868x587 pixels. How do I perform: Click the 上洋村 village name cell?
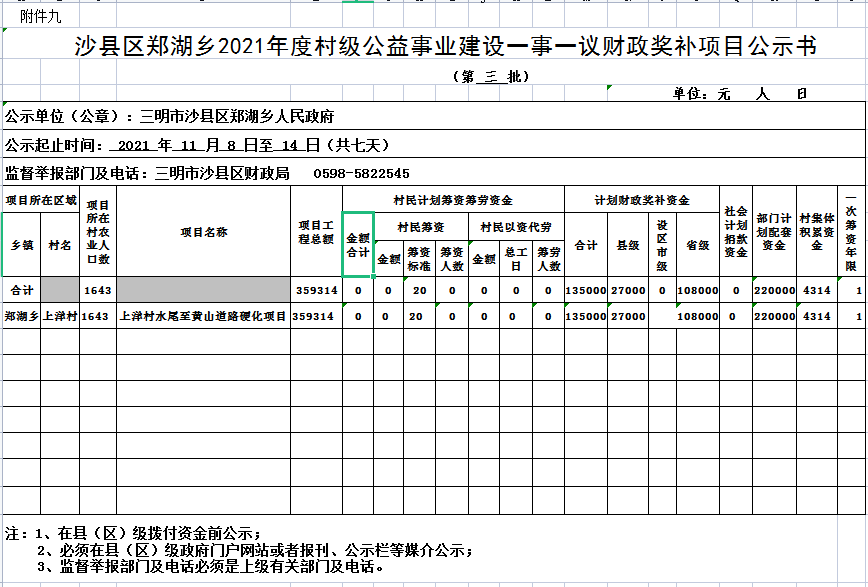(x=60, y=316)
